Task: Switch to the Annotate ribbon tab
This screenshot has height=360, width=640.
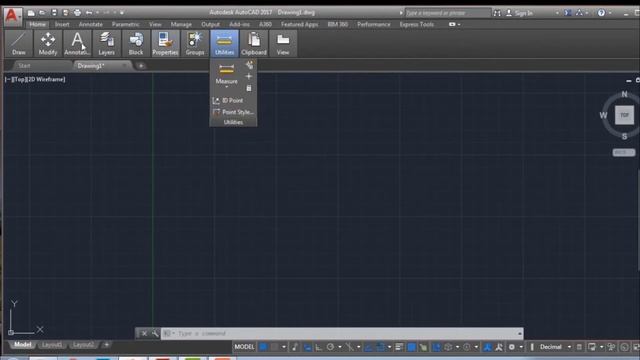Action: (x=91, y=24)
